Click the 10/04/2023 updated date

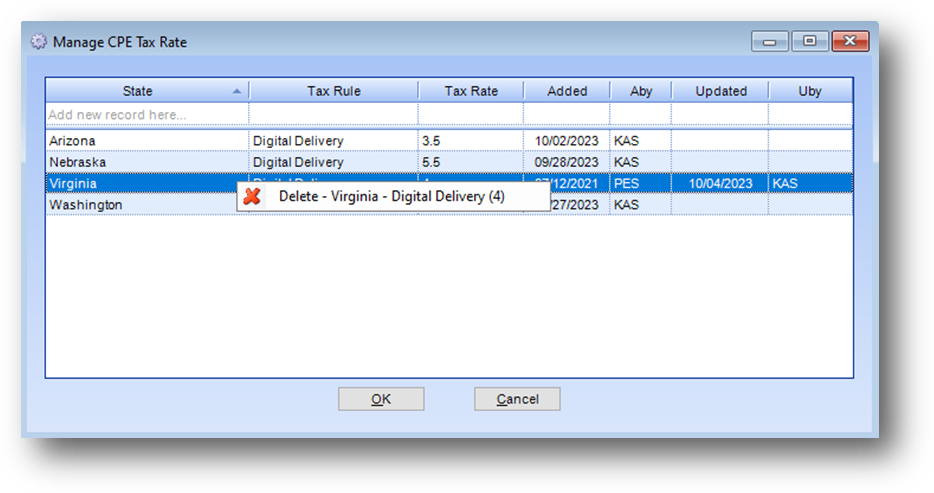click(720, 183)
